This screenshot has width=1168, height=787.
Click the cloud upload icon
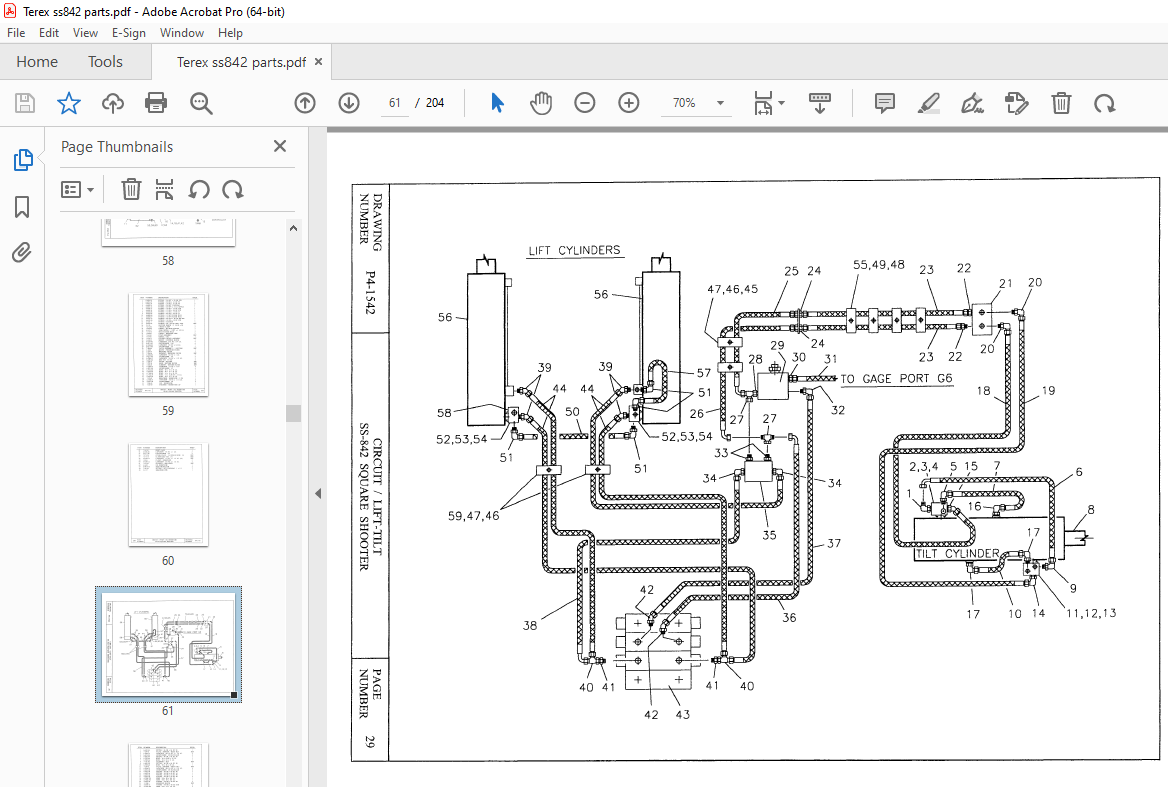[x=112, y=103]
